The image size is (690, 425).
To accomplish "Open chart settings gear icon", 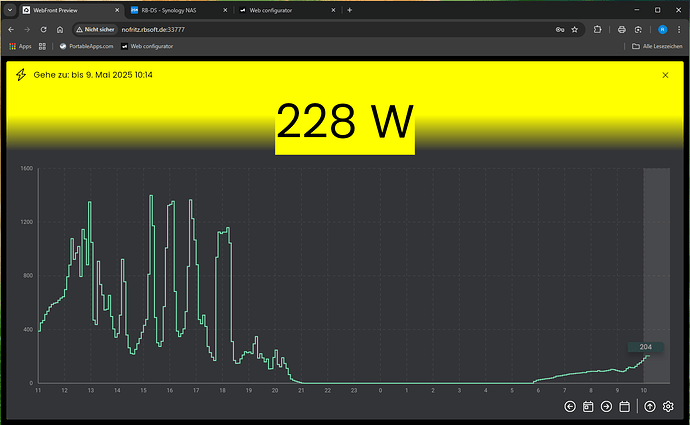I will coord(668,407).
